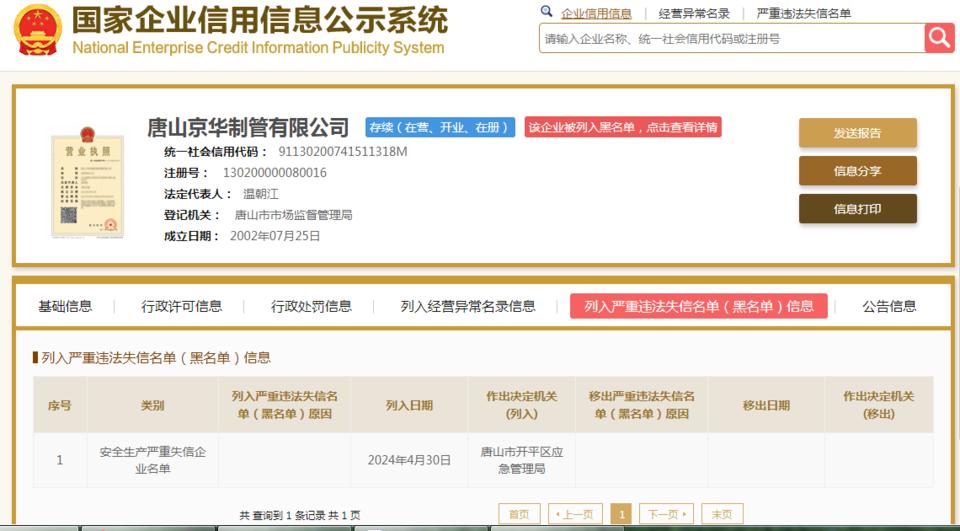The width and height of the screenshot is (960, 531).
Task: Jump to first page with 首页
Action: click(519, 514)
